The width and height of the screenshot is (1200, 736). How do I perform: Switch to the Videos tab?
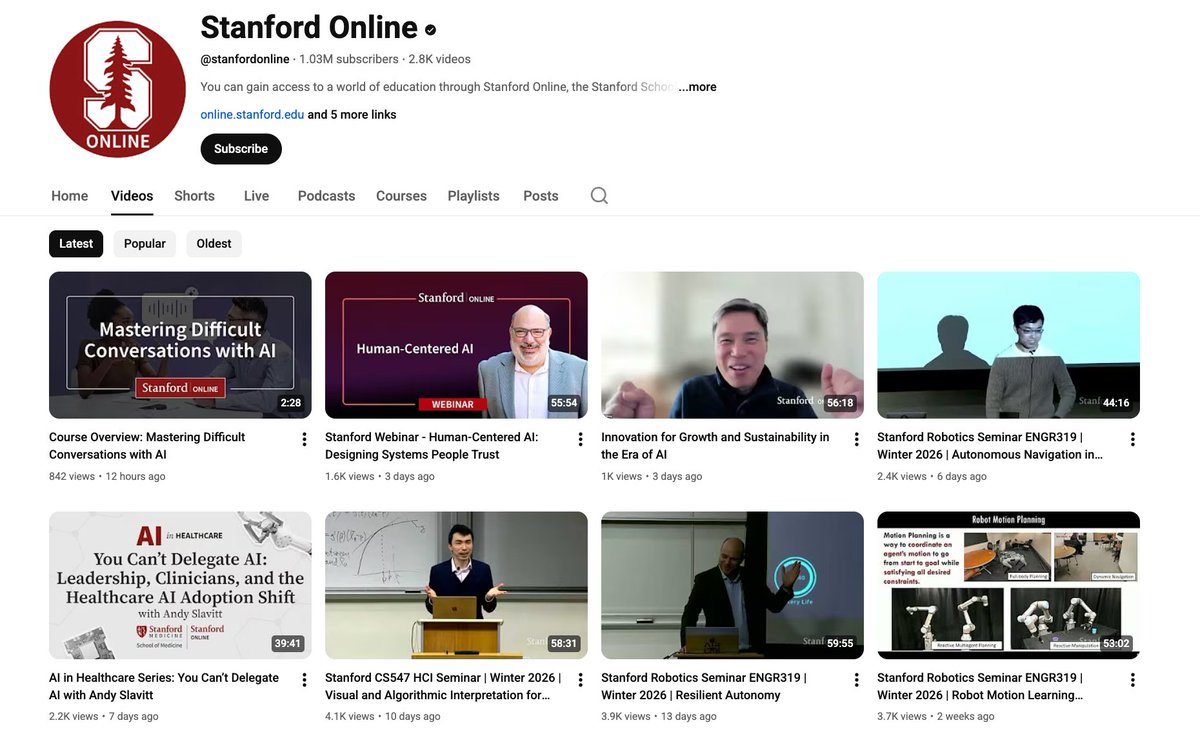pyautogui.click(x=132, y=196)
